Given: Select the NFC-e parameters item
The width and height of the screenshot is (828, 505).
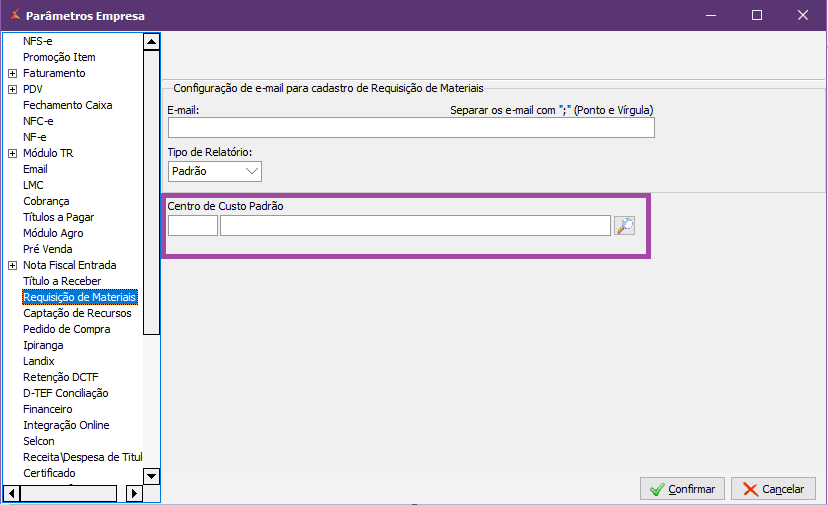Looking at the screenshot, I should coord(38,121).
